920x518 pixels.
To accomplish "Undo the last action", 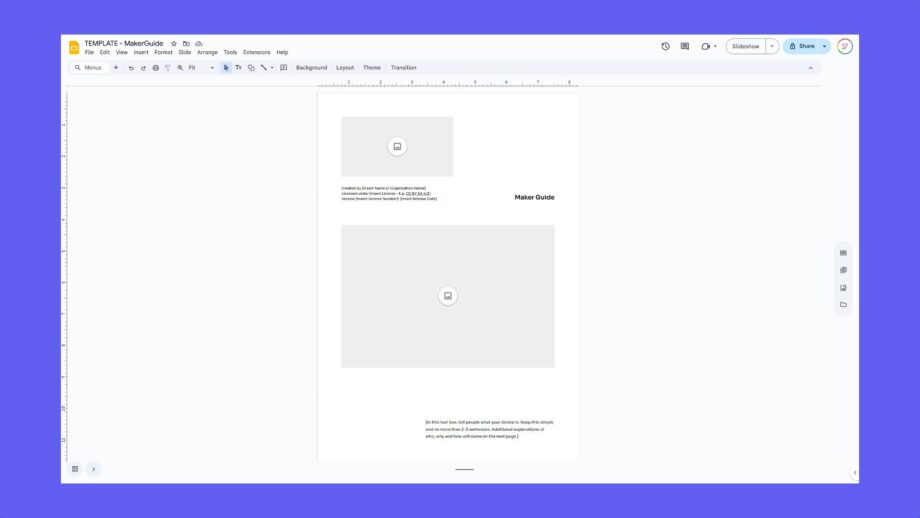I will point(131,68).
